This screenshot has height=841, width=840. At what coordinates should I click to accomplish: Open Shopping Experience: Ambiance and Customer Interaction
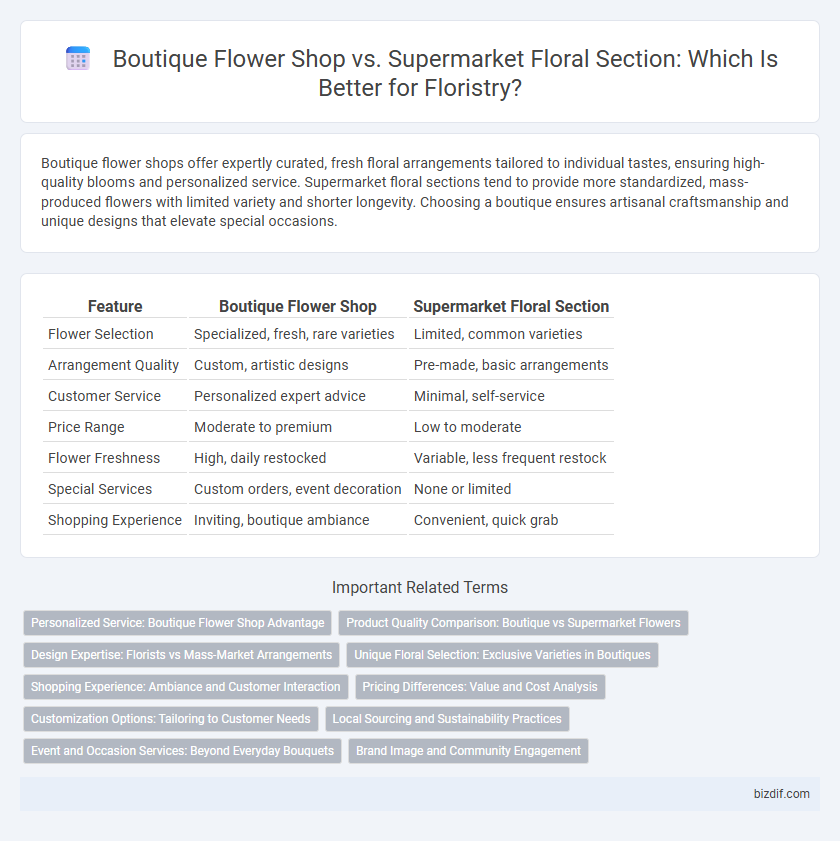[186, 687]
